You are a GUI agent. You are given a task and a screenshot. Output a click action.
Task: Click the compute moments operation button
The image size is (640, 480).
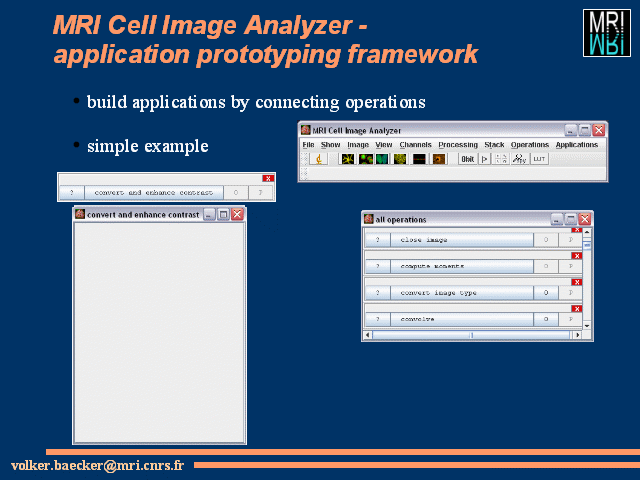462,266
